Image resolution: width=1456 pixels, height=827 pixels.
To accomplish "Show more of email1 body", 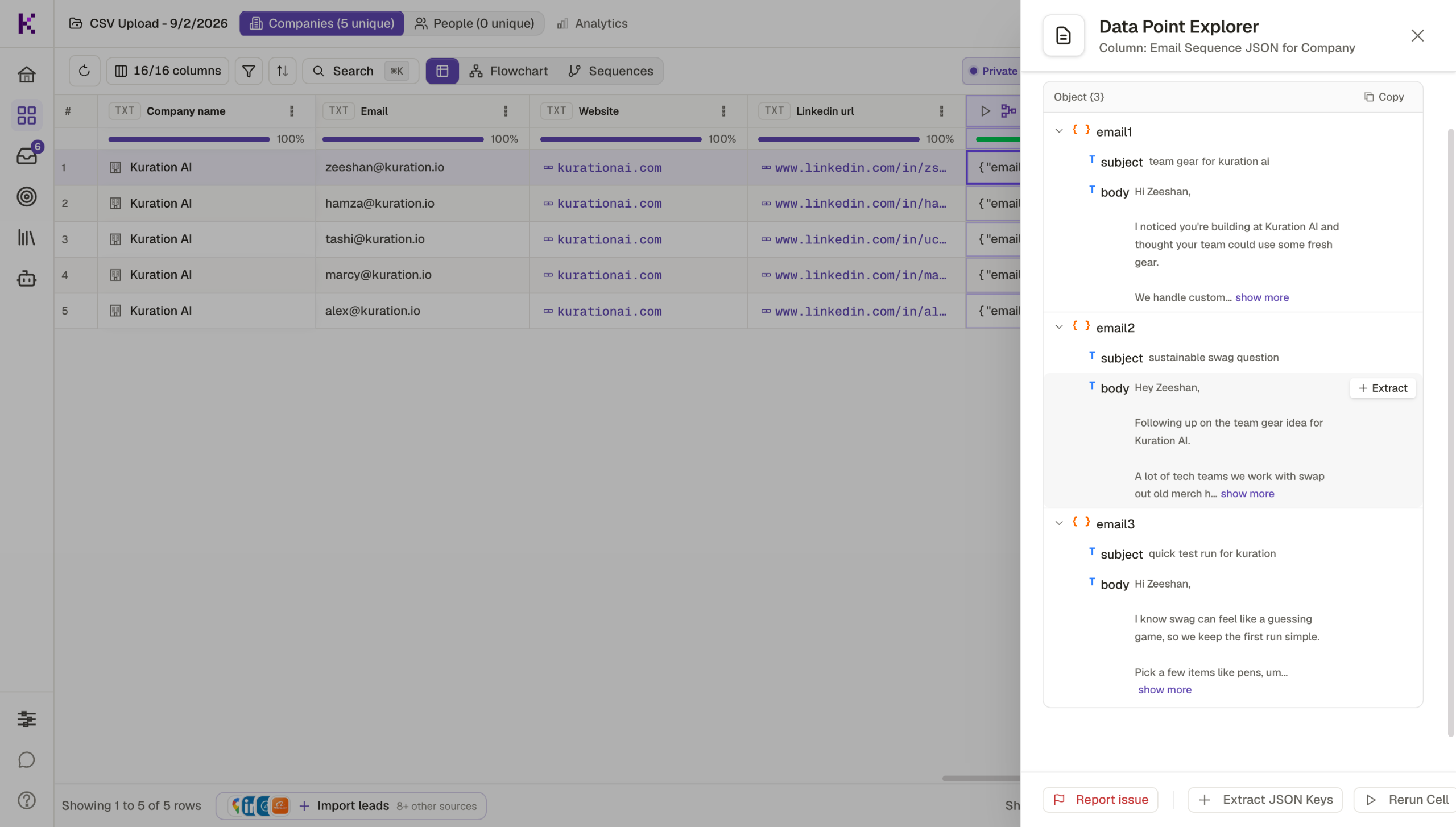I will [1262, 297].
